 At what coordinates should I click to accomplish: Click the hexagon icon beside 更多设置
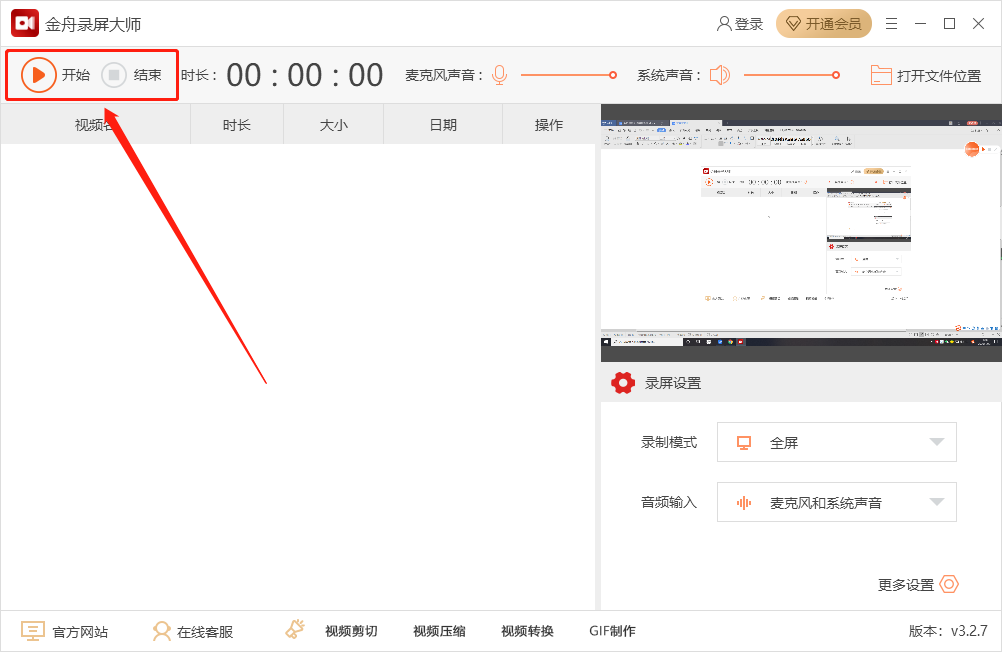click(x=949, y=584)
